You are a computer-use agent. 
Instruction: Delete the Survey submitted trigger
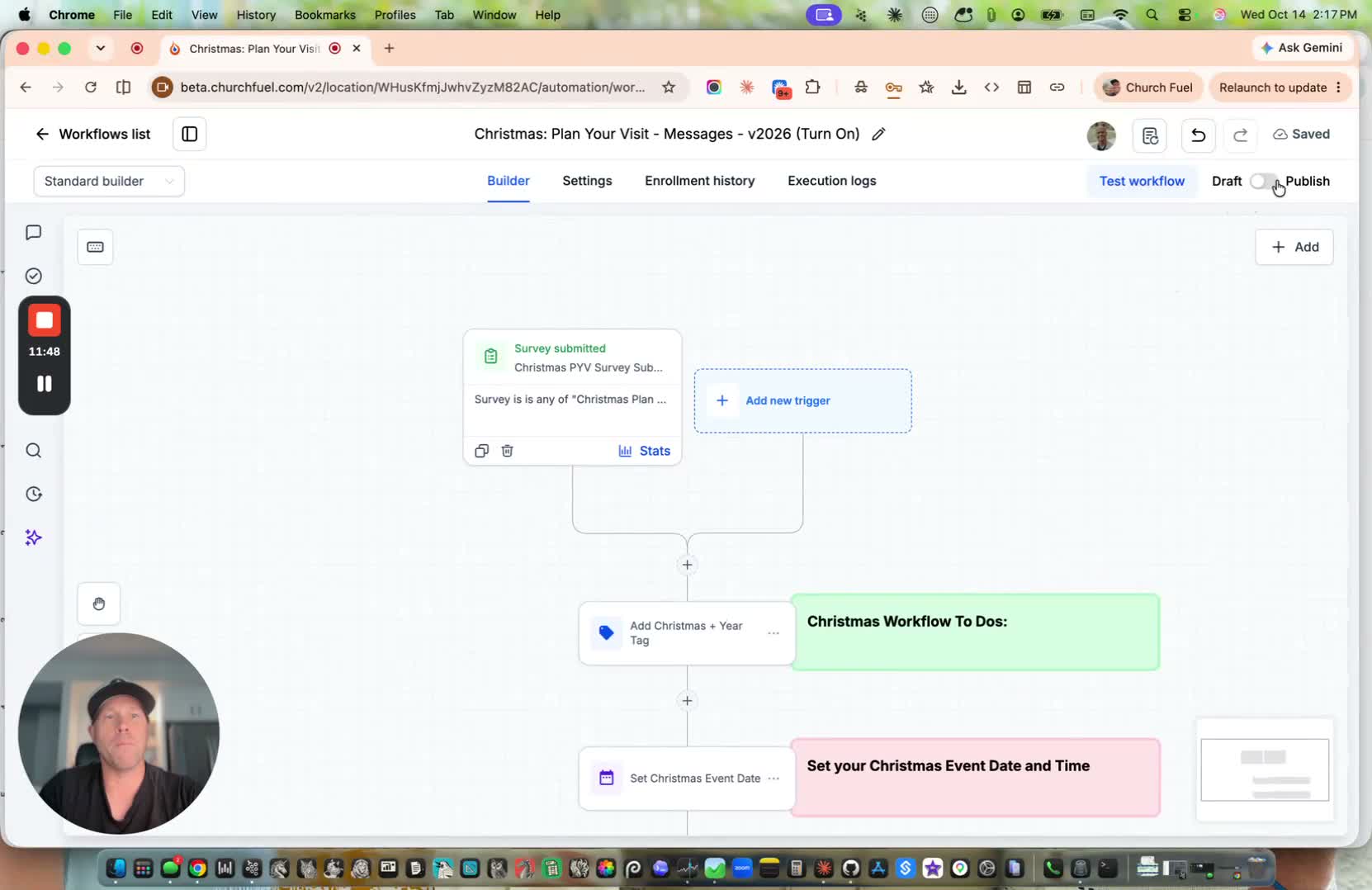tap(508, 451)
